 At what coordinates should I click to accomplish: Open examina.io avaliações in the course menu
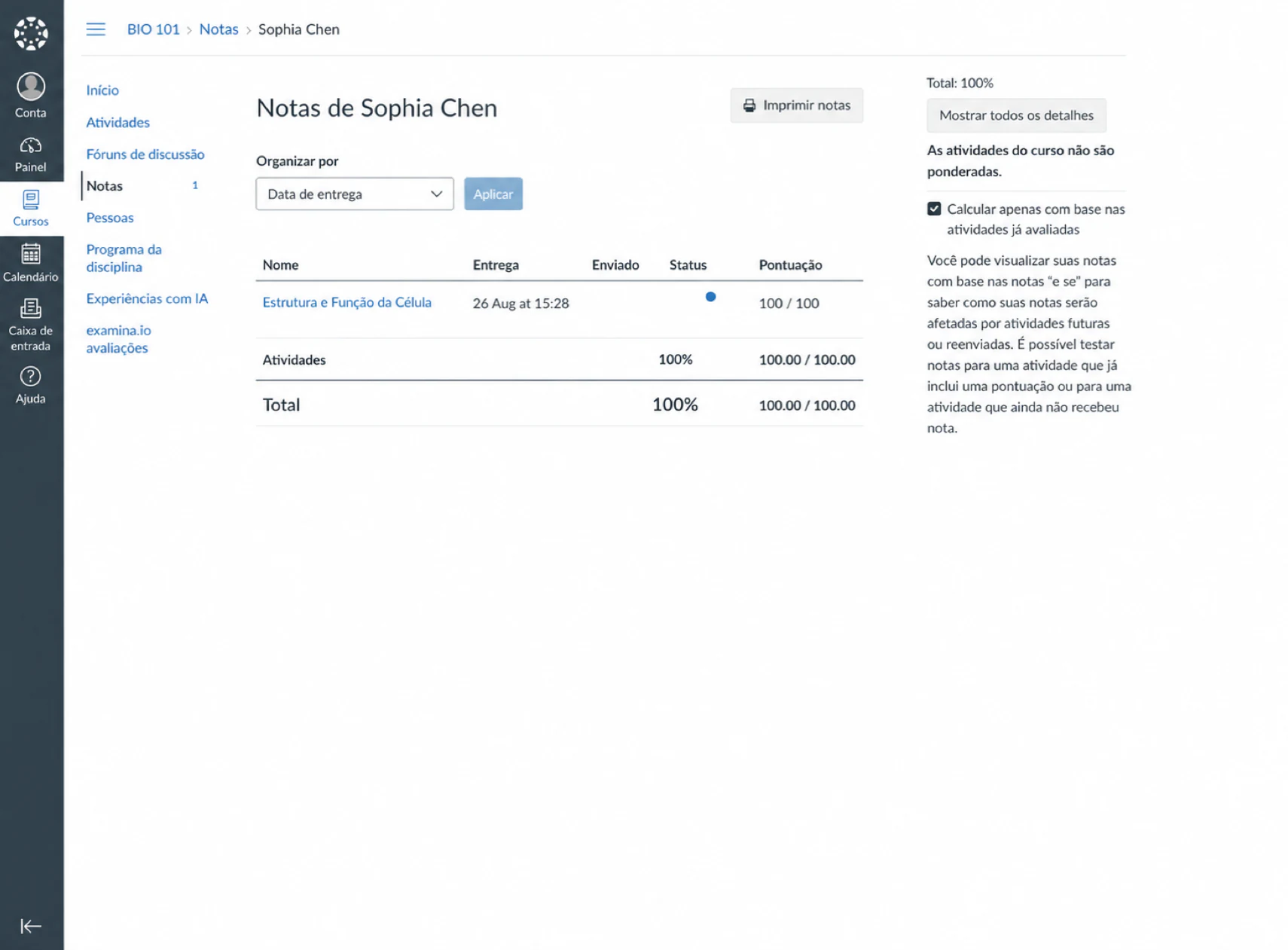point(118,339)
